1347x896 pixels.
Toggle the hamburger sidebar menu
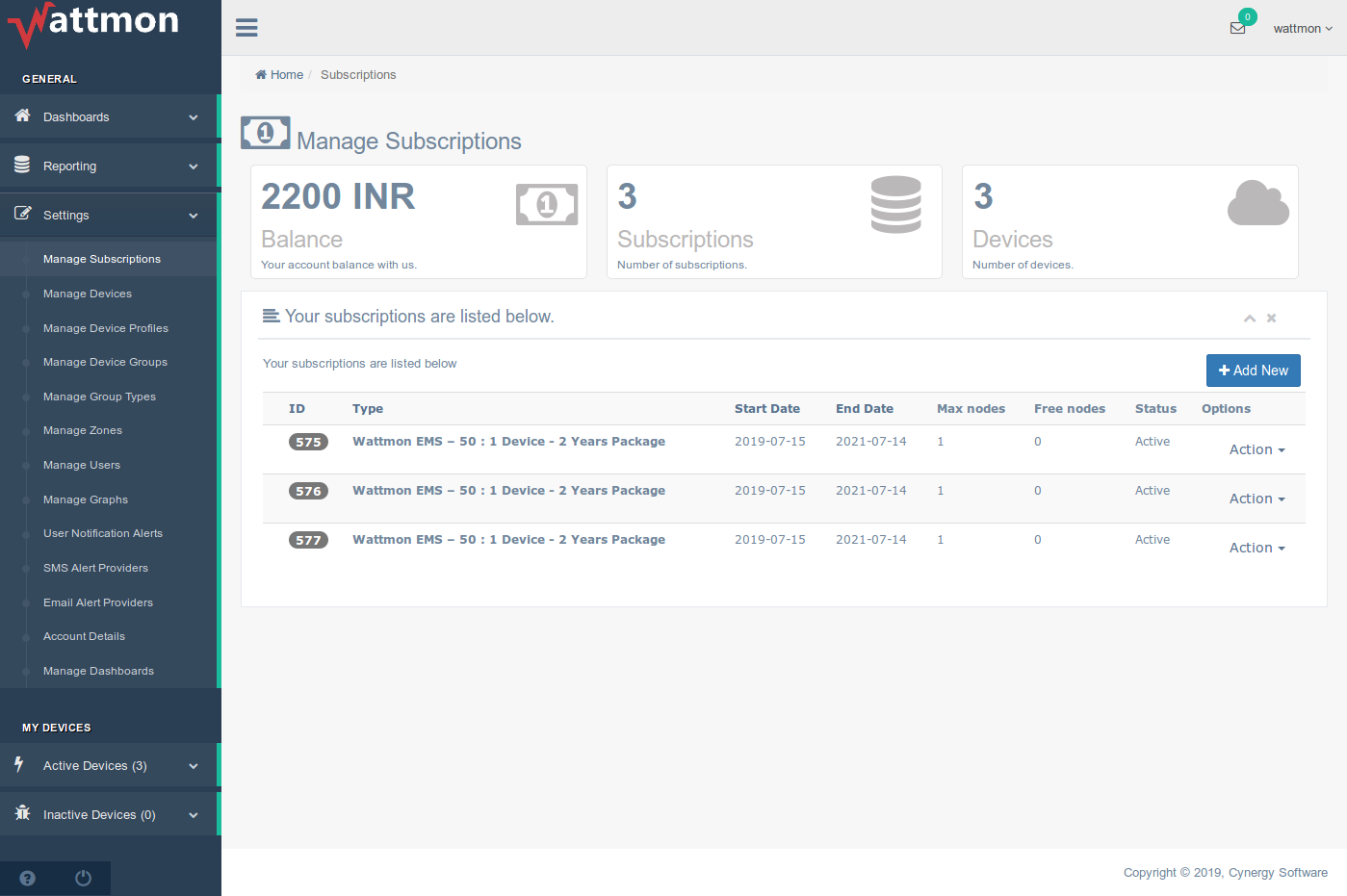246,28
